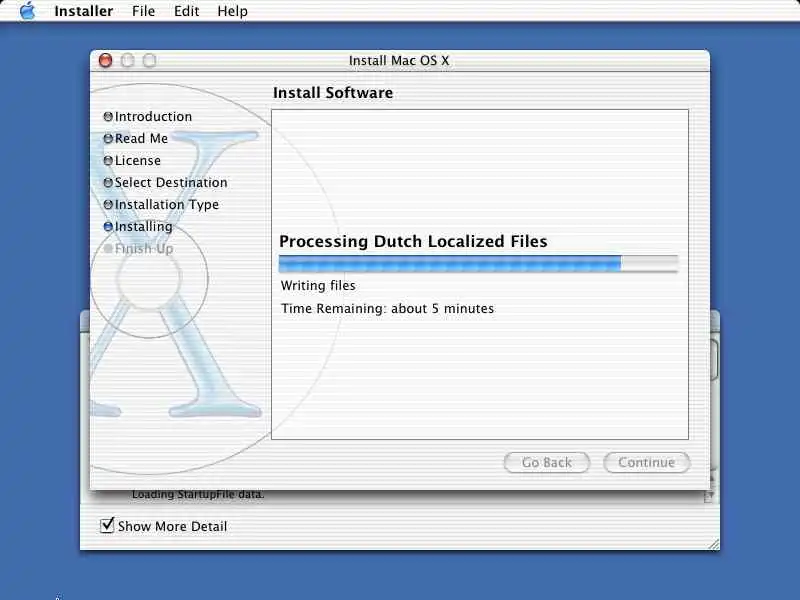Click the Installation Type step bullet
This screenshot has width=800, height=600.
(108, 205)
